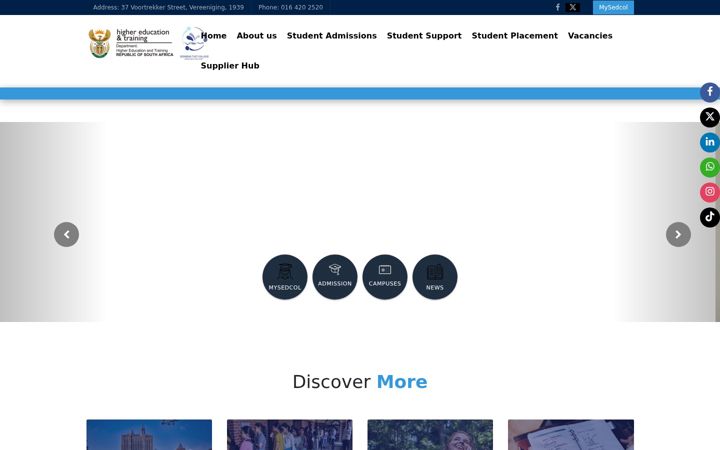Click the higher education & training logo
Image resolution: width=720 pixels, height=450 pixels.
(x=131, y=43)
